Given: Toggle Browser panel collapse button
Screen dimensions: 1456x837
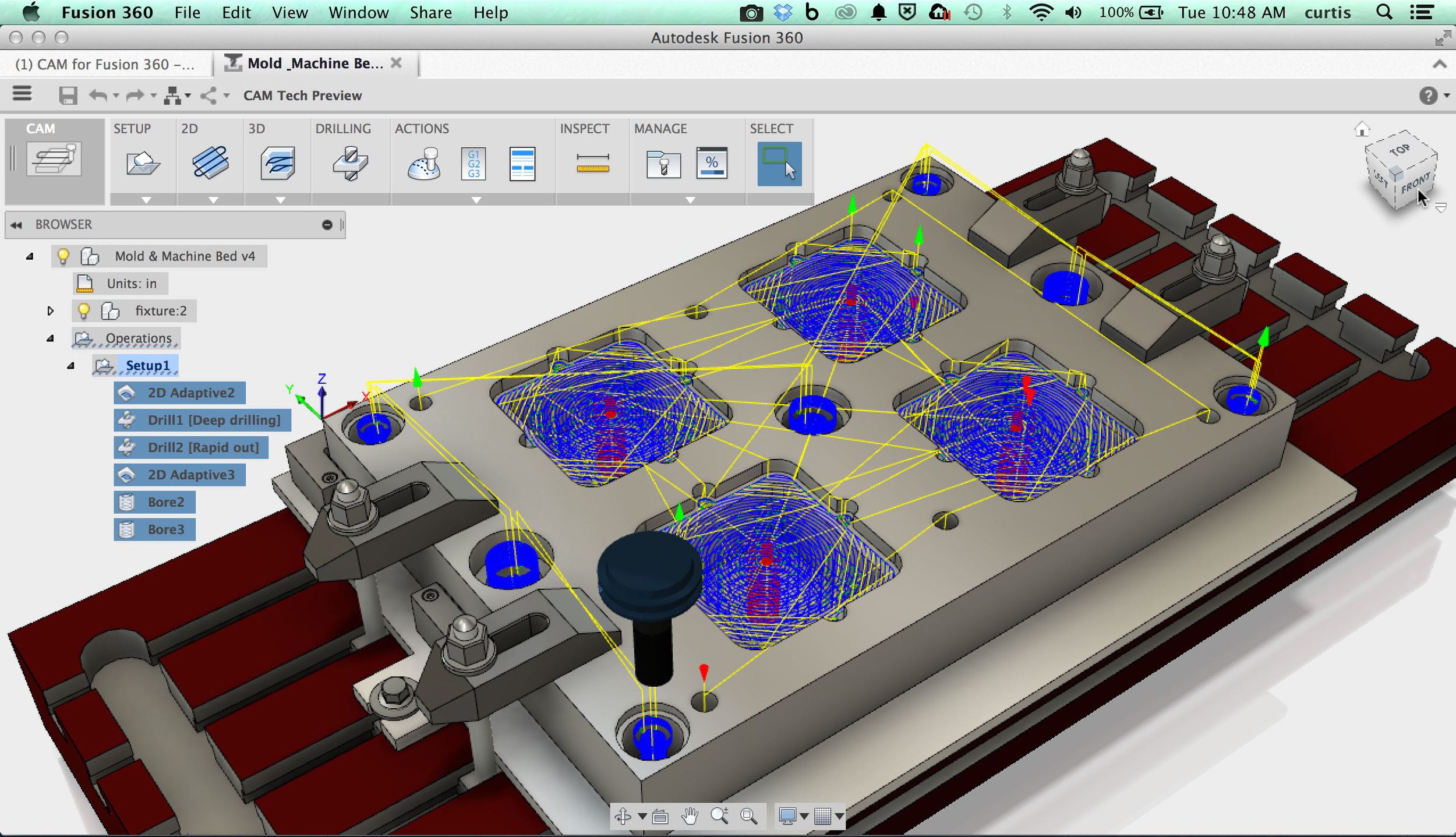Looking at the screenshot, I should (x=16, y=223).
